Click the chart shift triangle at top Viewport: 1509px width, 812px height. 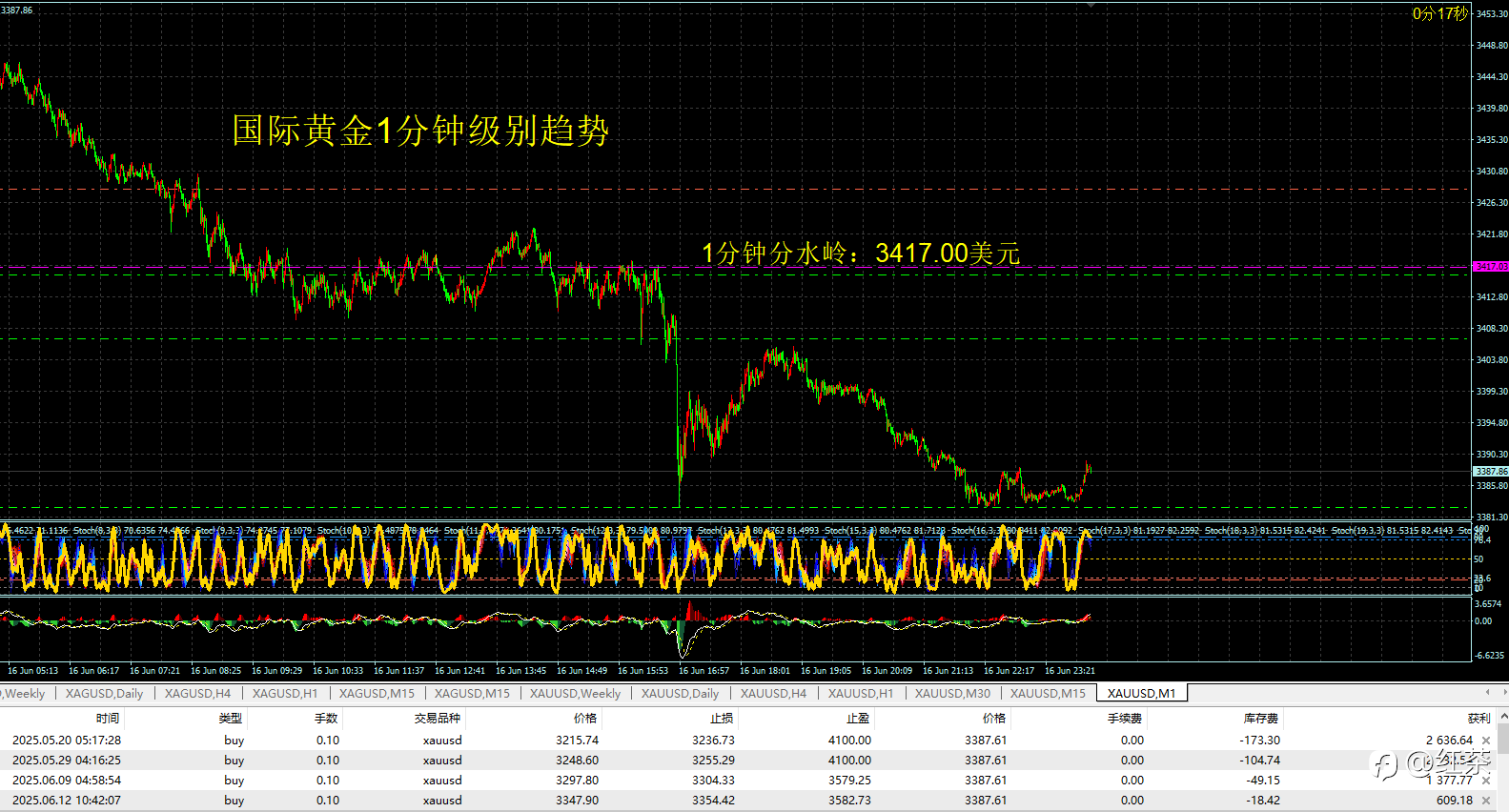pos(1091,5)
